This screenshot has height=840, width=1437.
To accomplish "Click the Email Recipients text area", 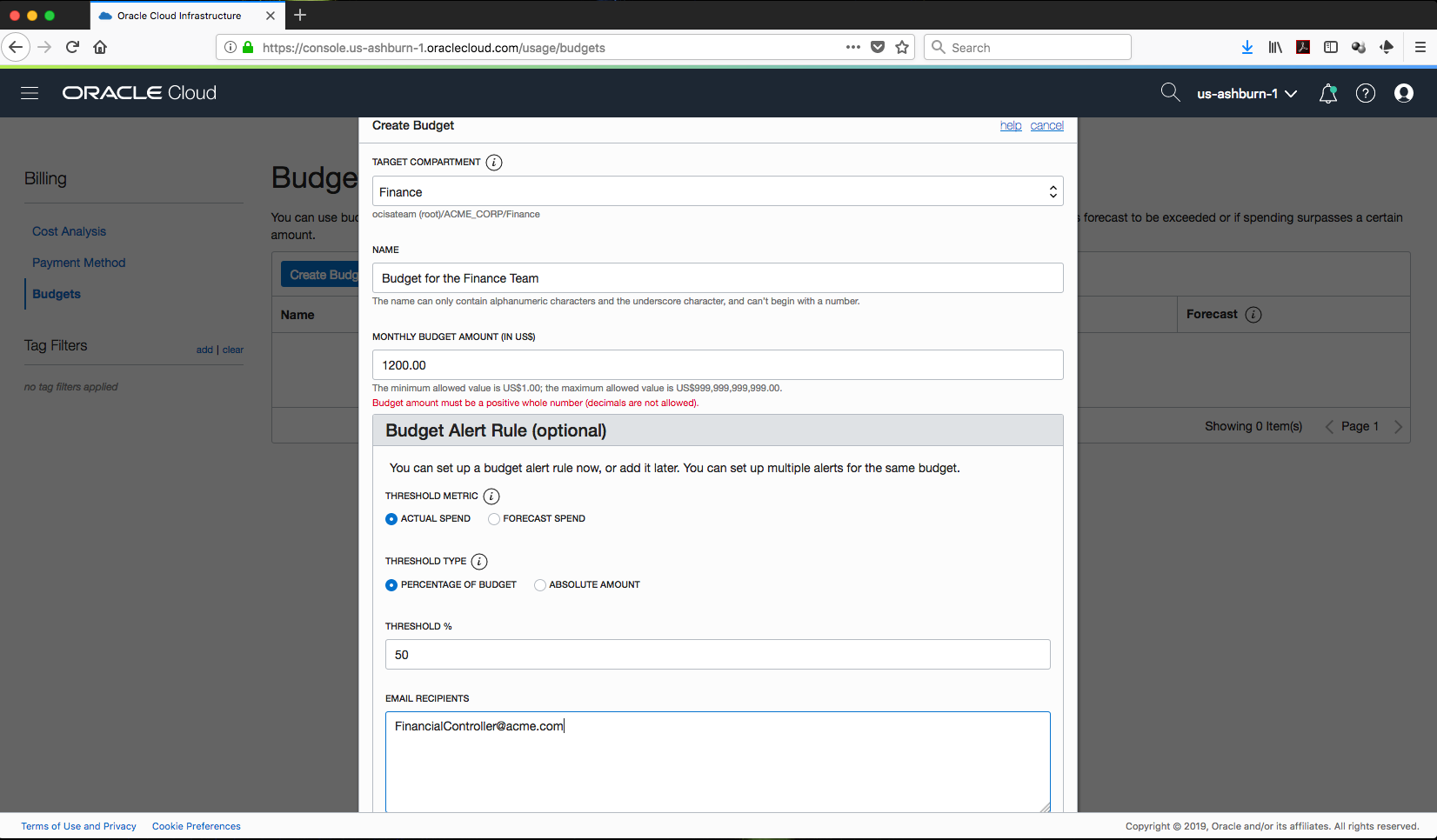I will click(x=718, y=762).
